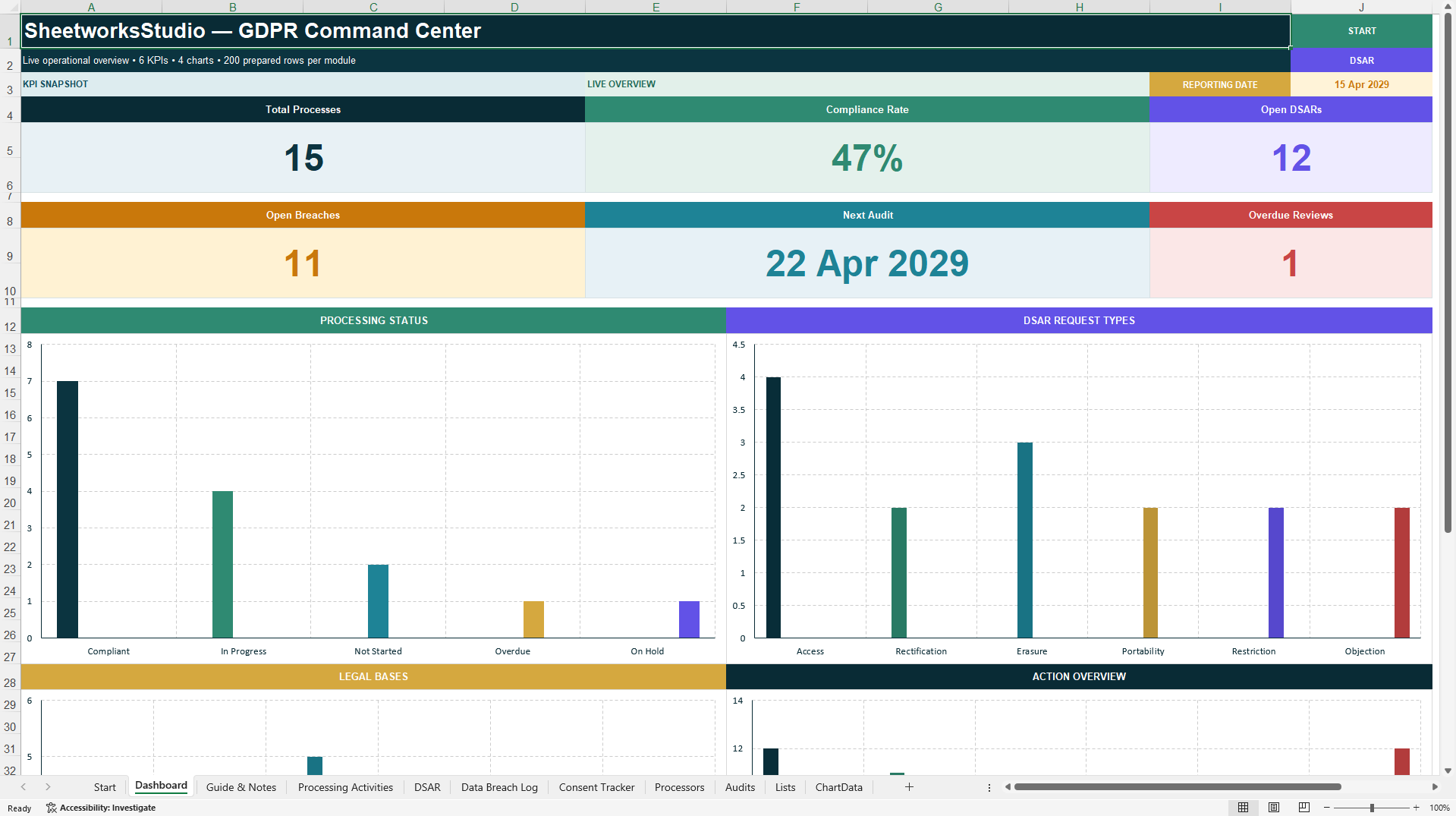Click the purple DSAR navigation button

click(1361, 60)
